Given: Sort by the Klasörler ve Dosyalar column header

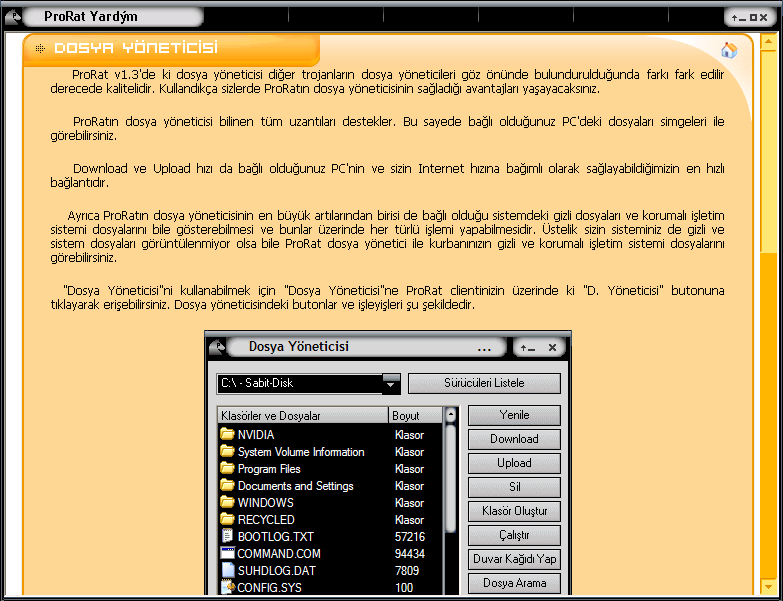Looking at the screenshot, I should [x=302, y=415].
